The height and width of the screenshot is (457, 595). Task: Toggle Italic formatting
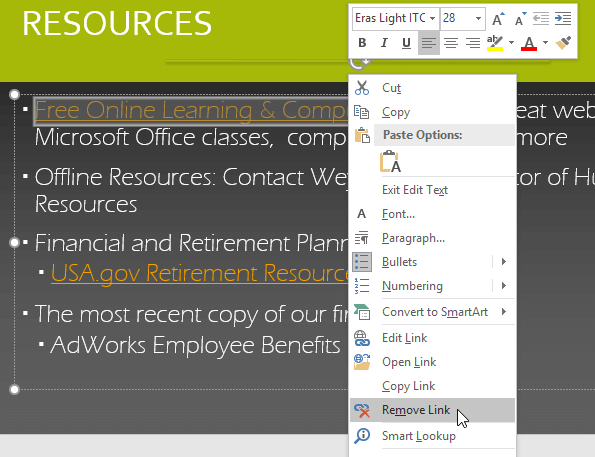[384, 43]
